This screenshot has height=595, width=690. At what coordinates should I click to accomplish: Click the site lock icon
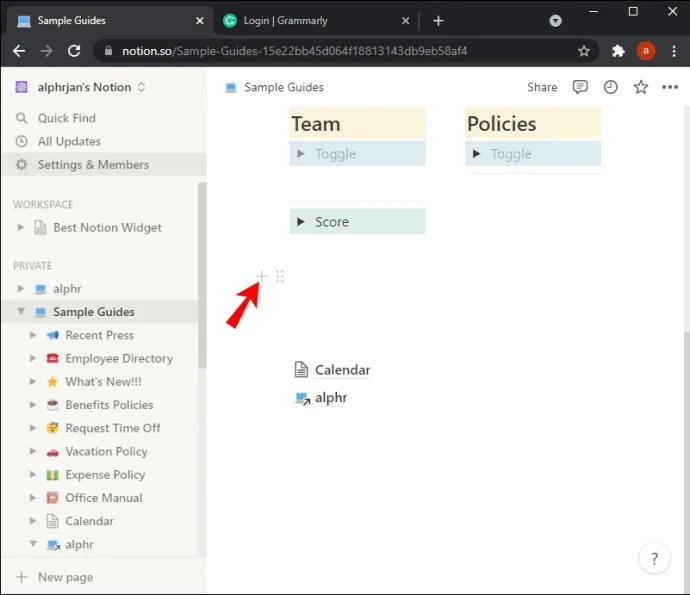click(x=108, y=51)
